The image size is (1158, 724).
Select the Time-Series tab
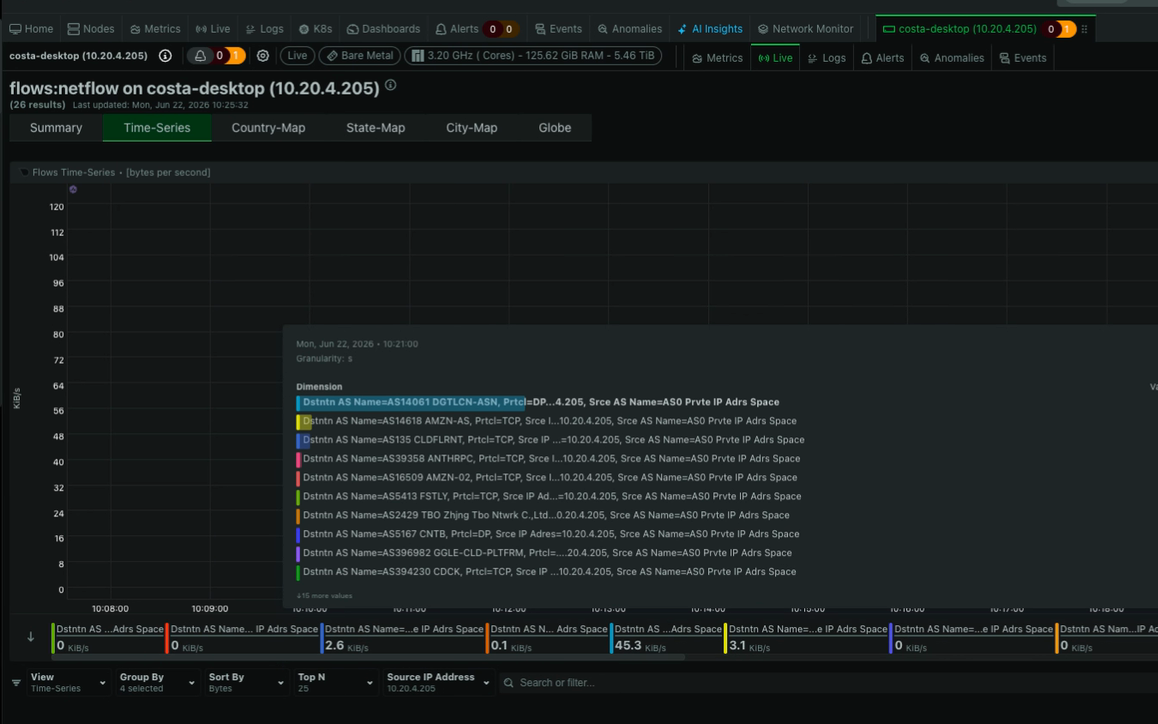click(157, 128)
